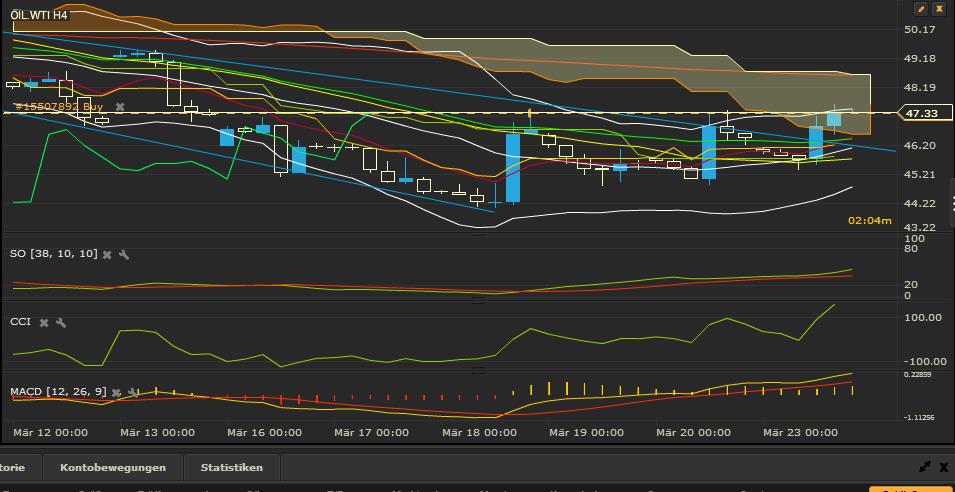955x492 pixels.
Task: Remove the SO stochastic indicator
Action: coord(107,255)
